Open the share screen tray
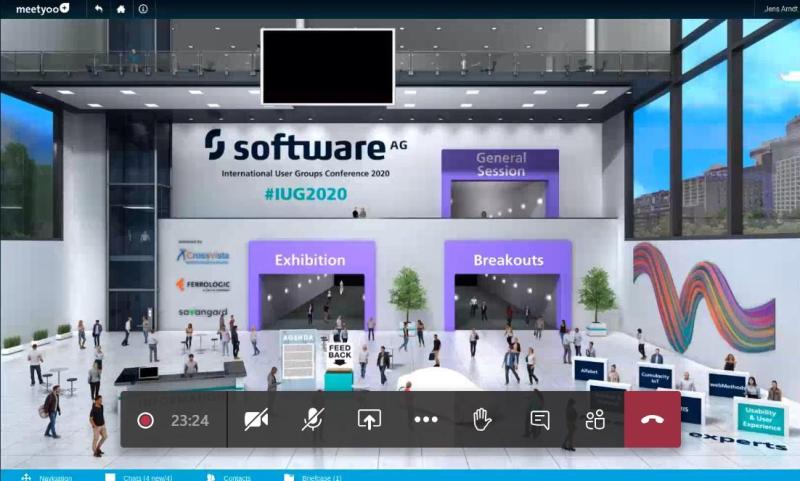The height and width of the screenshot is (481, 800). (369, 420)
